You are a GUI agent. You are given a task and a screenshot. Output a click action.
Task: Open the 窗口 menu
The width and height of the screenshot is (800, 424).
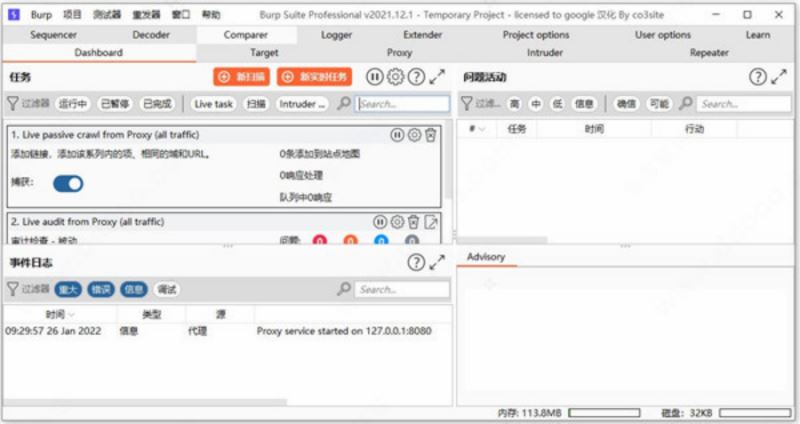click(x=181, y=15)
